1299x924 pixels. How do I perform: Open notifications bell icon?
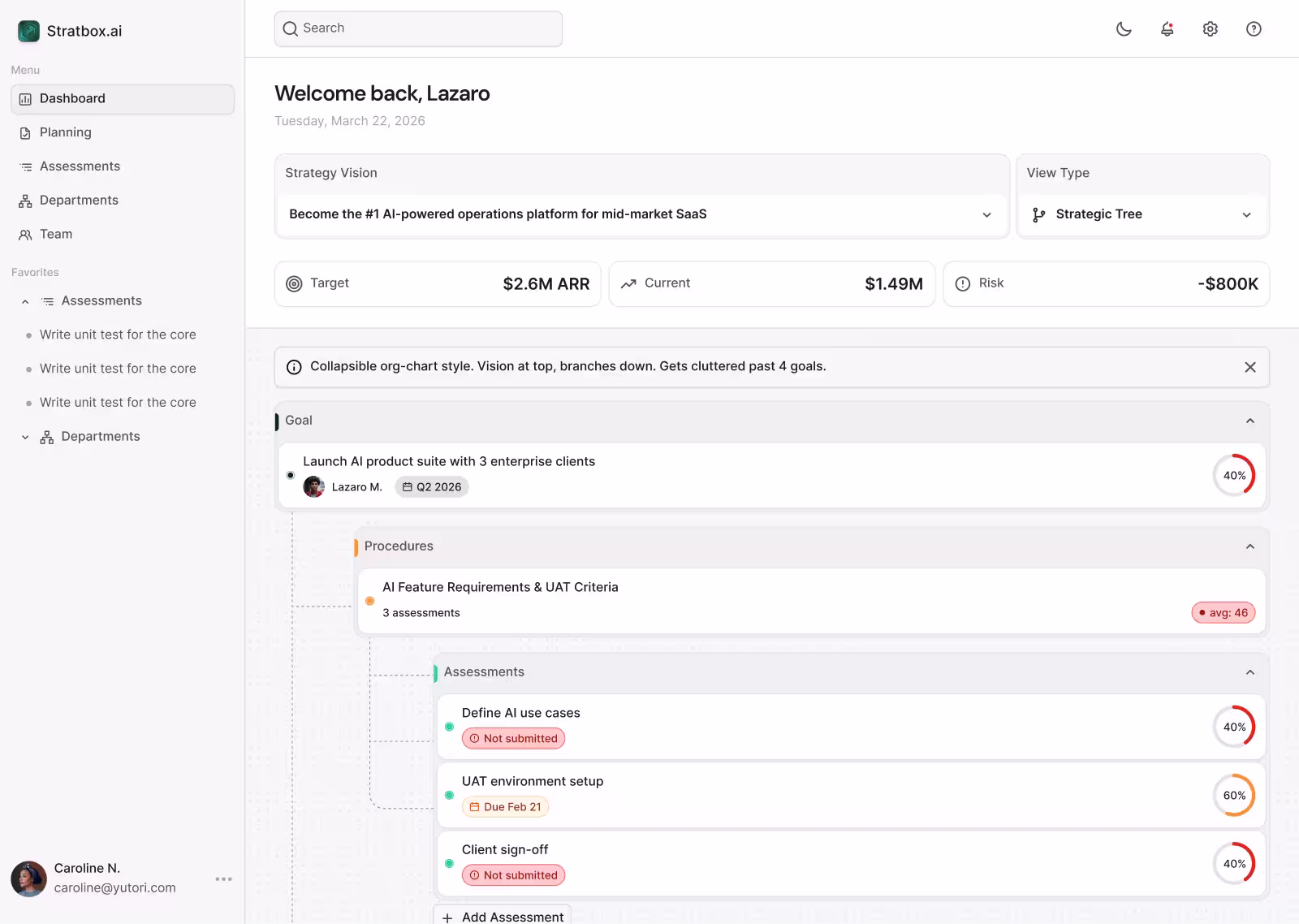(1167, 29)
